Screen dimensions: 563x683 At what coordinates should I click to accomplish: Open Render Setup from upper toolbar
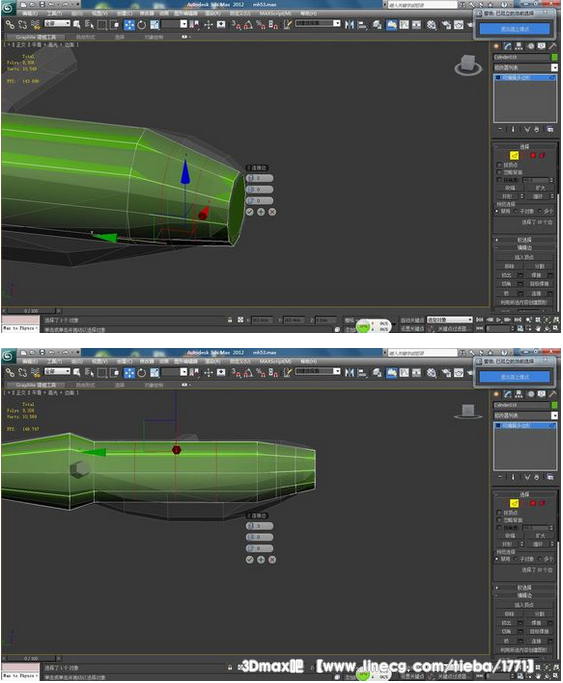(446, 25)
